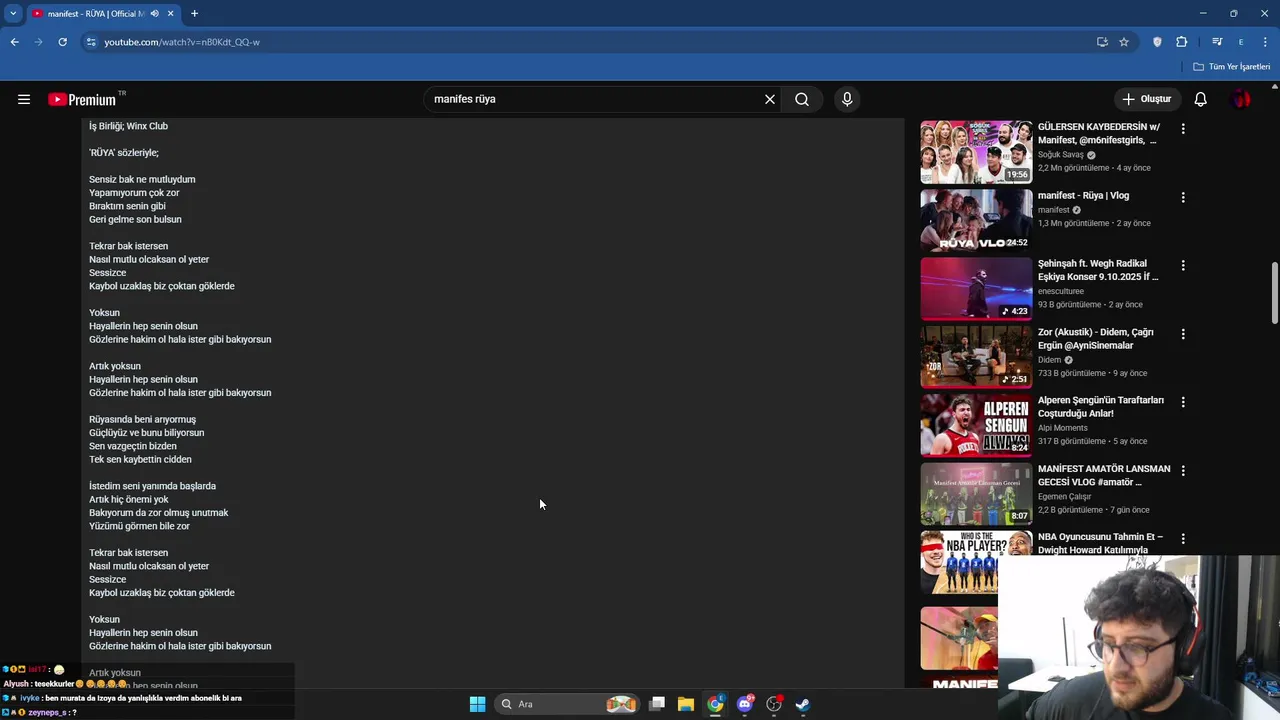The height and width of the screenshot is (720, 1280).
Task: Visit the Alpi Moments channel link
Action: click(x=1063, y=428)
